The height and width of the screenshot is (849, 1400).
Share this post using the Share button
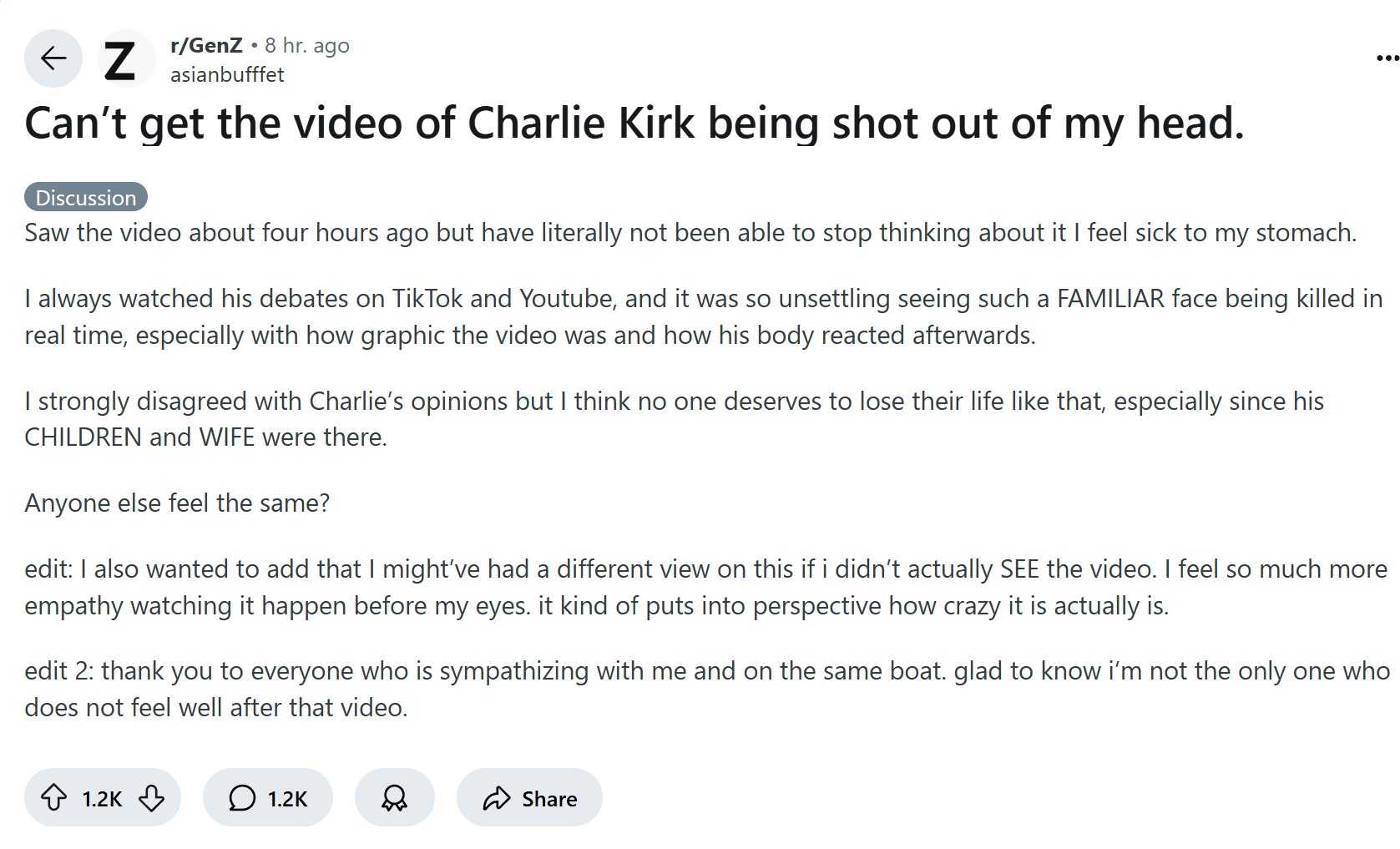click(x=529, y=798)
